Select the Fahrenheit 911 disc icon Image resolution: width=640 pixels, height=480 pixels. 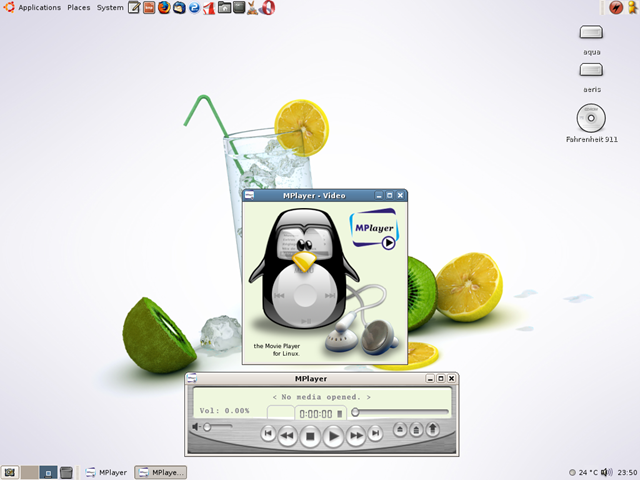tap(591, 123)
